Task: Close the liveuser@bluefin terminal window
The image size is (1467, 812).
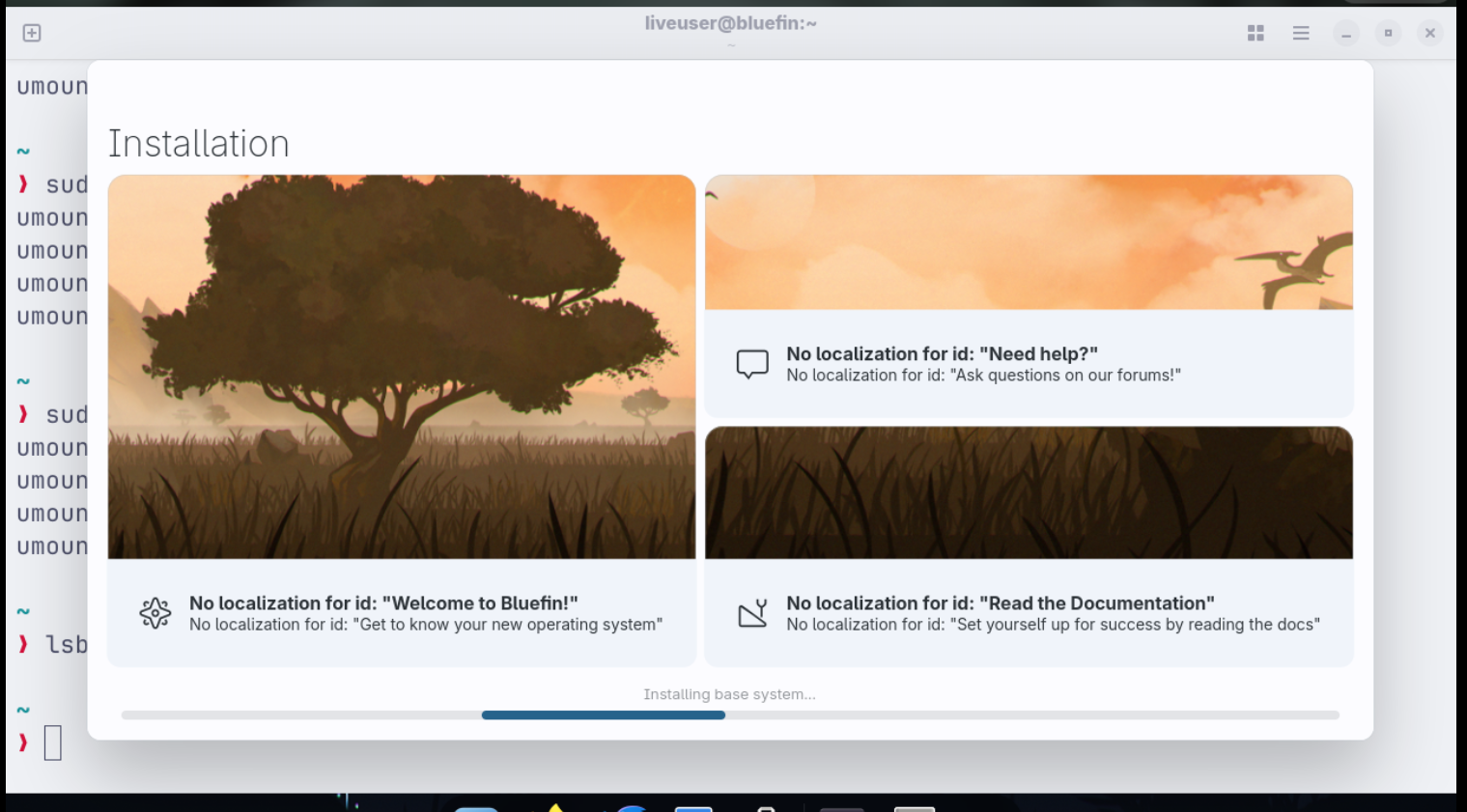Action: (x=1430, y=33)
